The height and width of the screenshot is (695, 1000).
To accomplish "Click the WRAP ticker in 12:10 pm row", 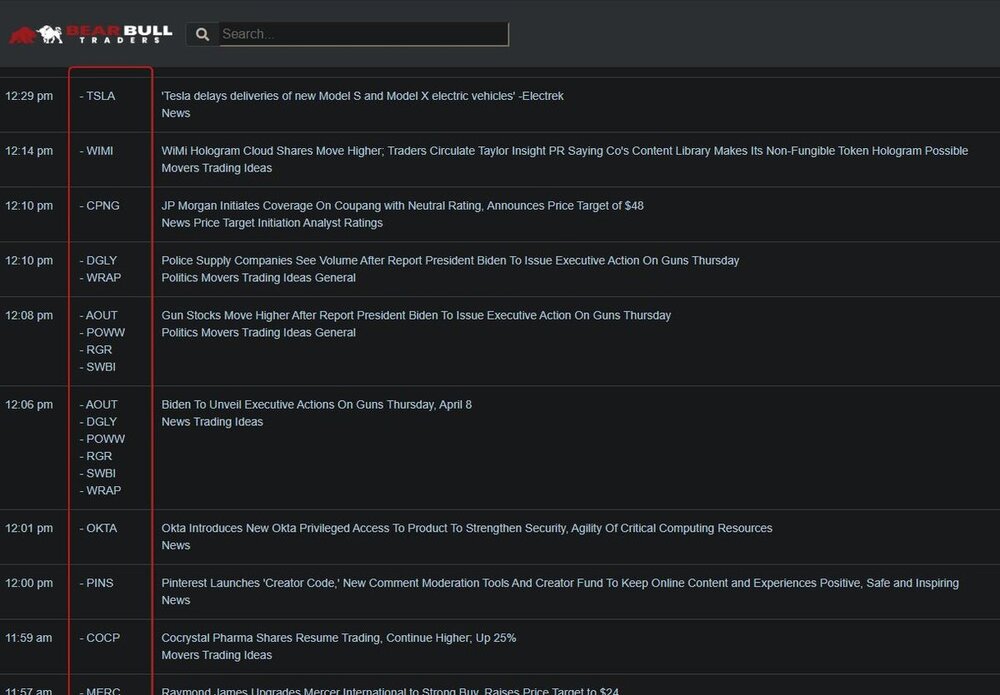I will click(x=103, y=278).
